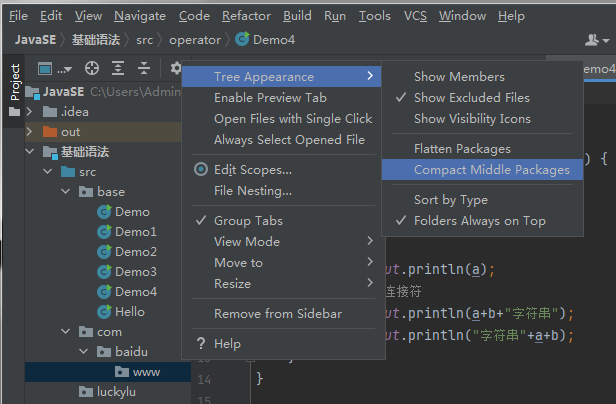This screenshot has height=404, width=616.
Task: Toggle Folders Always on Top option
Action: (480, 221)
